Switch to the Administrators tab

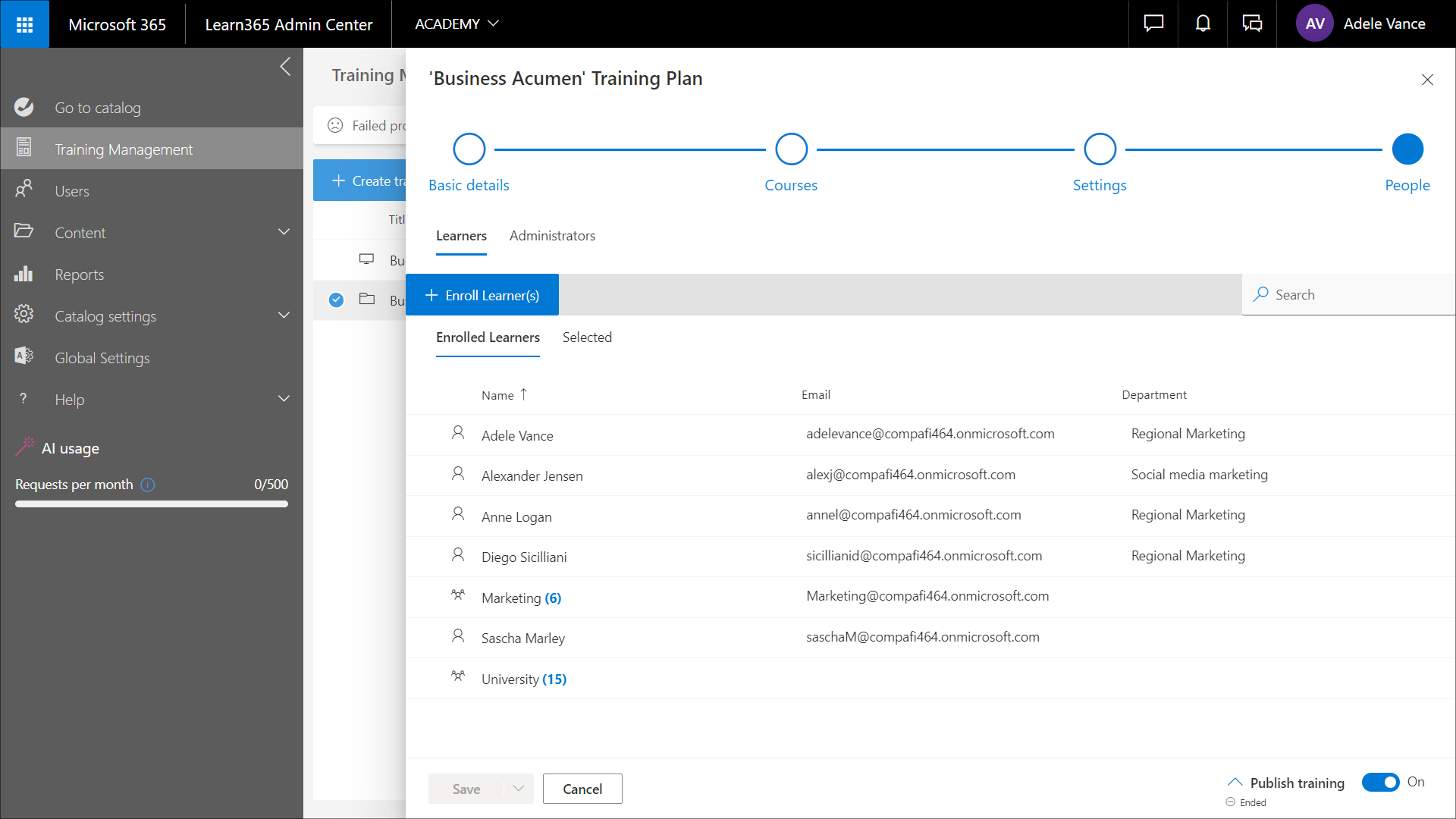[552, 236]
